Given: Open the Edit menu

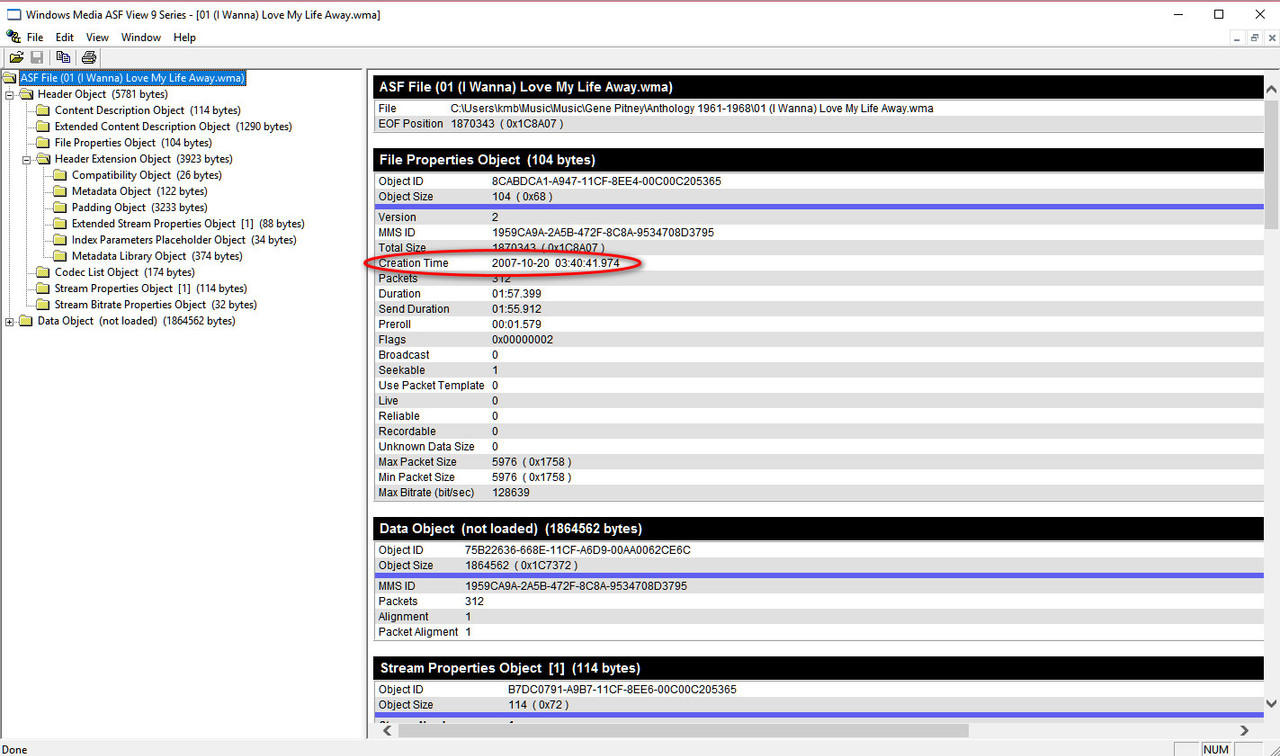Looking at the screenshot, I should click(65, 37).
